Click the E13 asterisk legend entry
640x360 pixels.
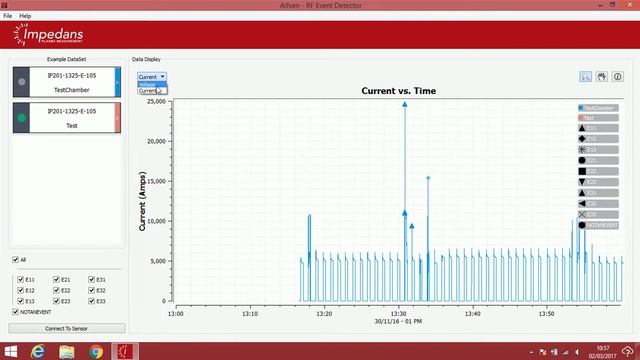pyautogui.click(x=598, y=150)
